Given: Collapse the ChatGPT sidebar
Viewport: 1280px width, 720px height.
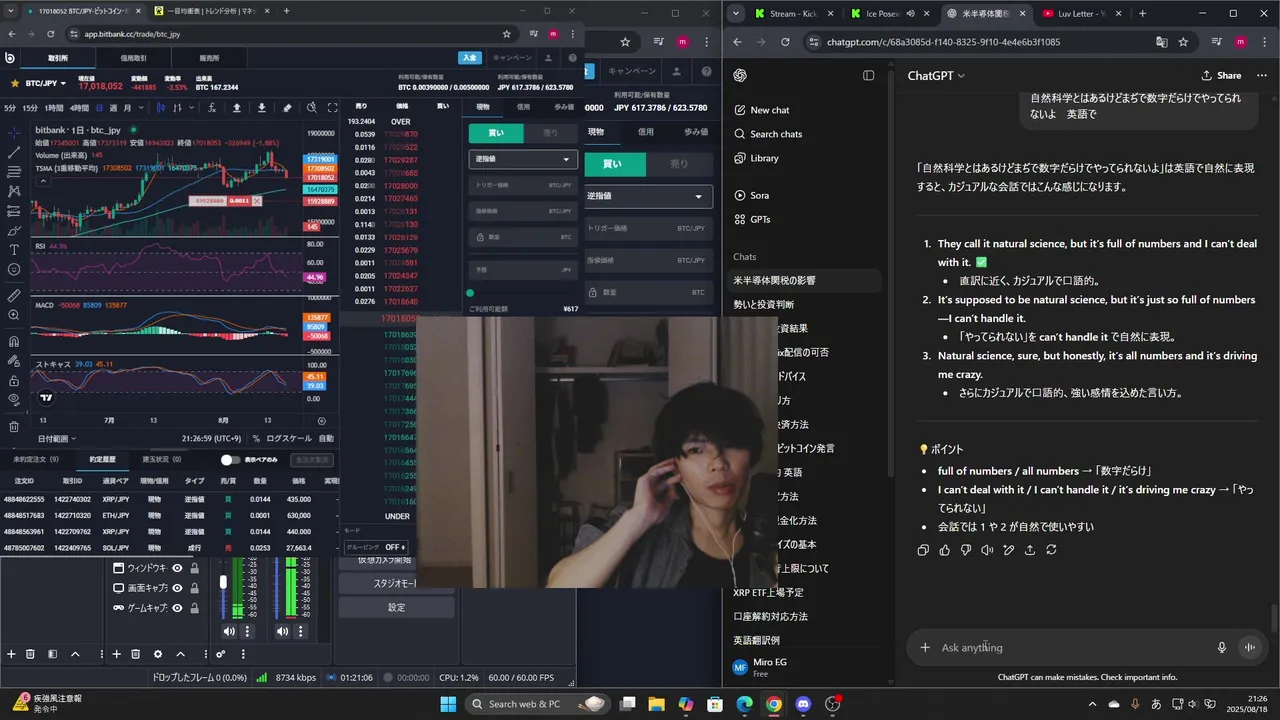Looking at the screenshot, I should [x=868, y=76].
